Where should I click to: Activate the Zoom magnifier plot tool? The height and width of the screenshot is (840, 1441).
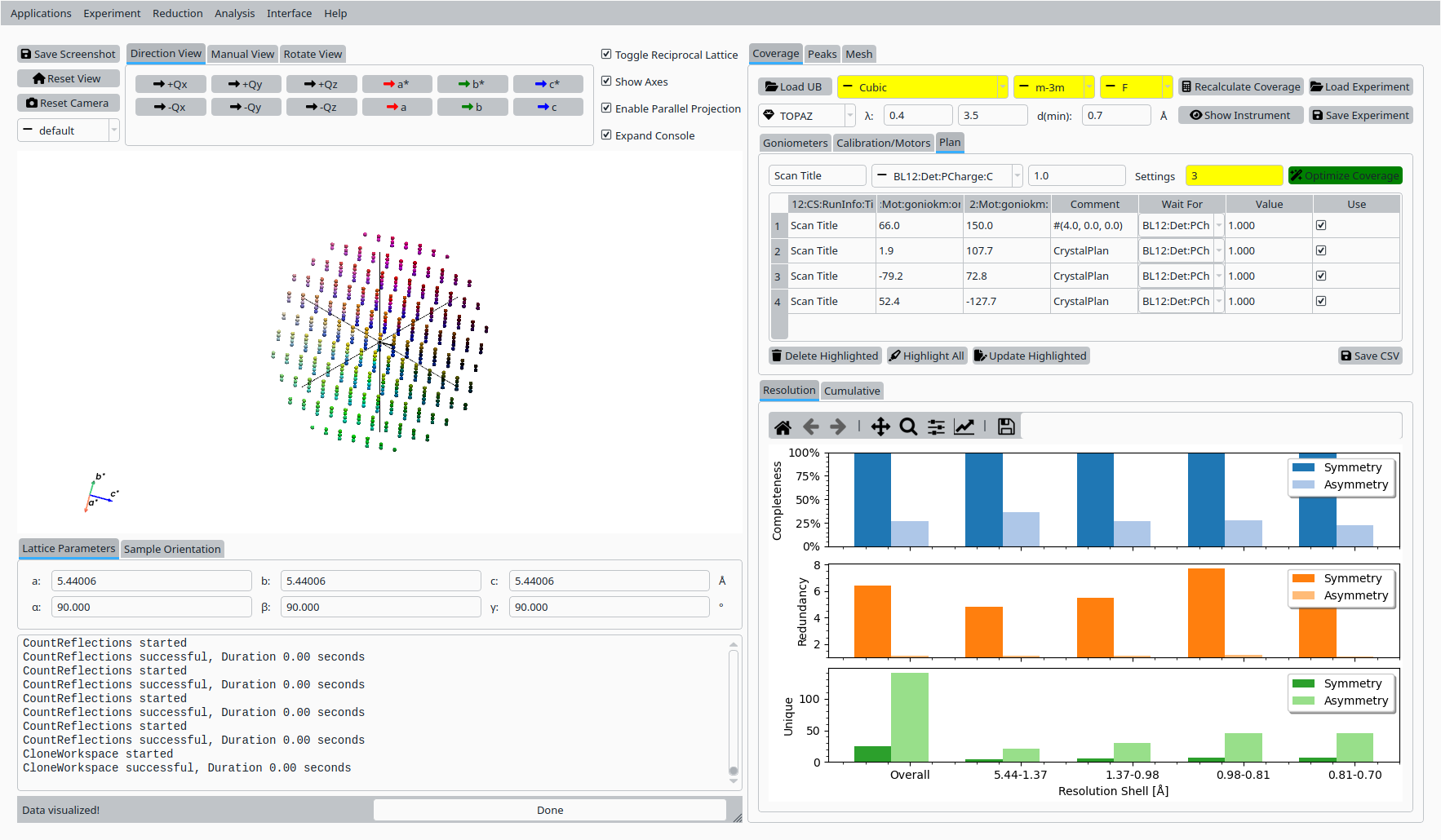tap(908, 427)
